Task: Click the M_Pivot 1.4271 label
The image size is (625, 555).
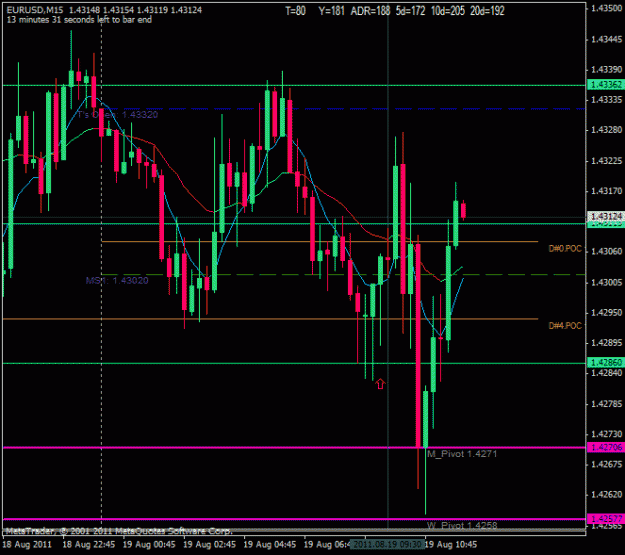Action: (462, 454)
